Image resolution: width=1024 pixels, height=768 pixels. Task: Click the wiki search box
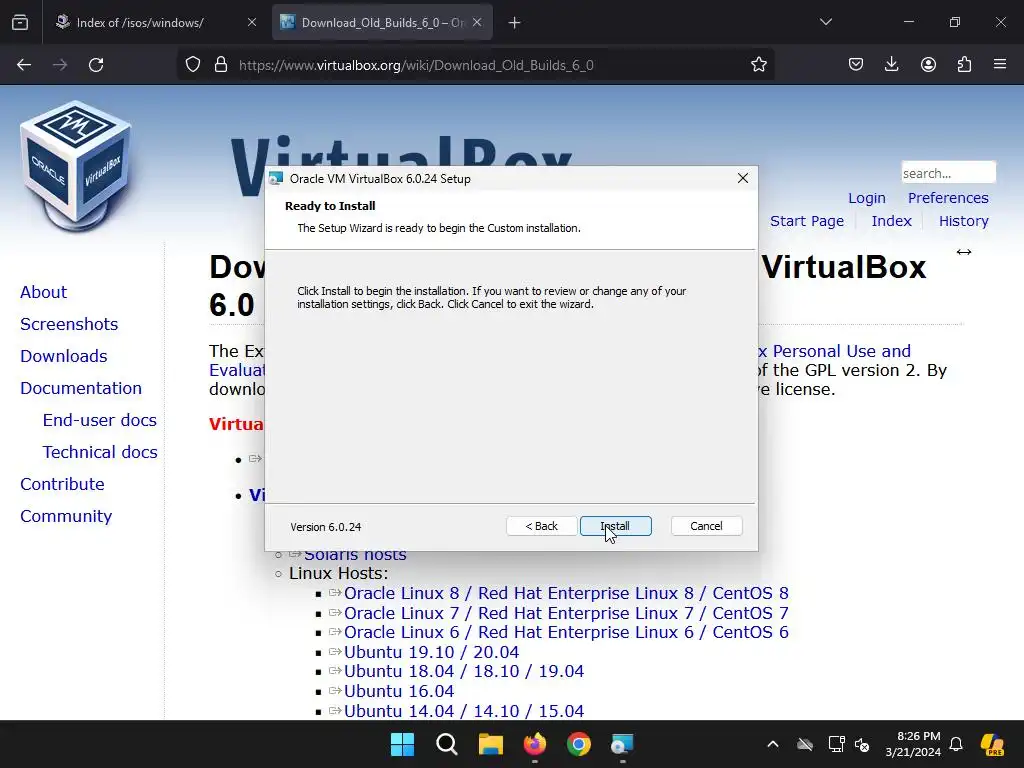coord(948,173)
